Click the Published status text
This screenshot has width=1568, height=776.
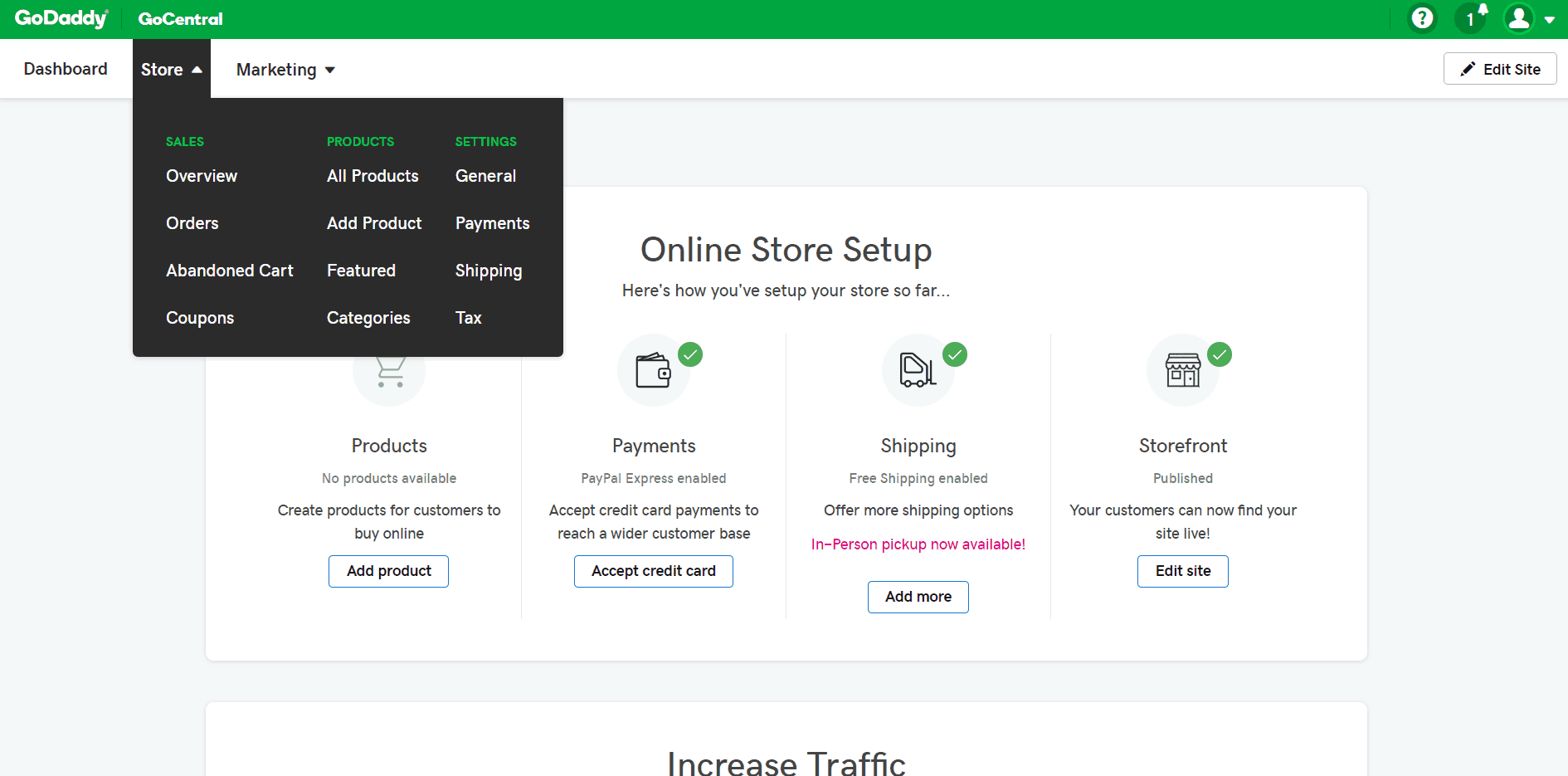(x=1183, y=478)
